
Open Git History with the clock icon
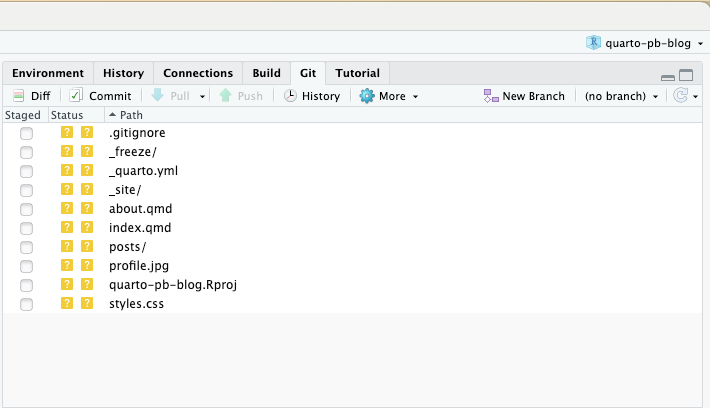coord(290,96)
